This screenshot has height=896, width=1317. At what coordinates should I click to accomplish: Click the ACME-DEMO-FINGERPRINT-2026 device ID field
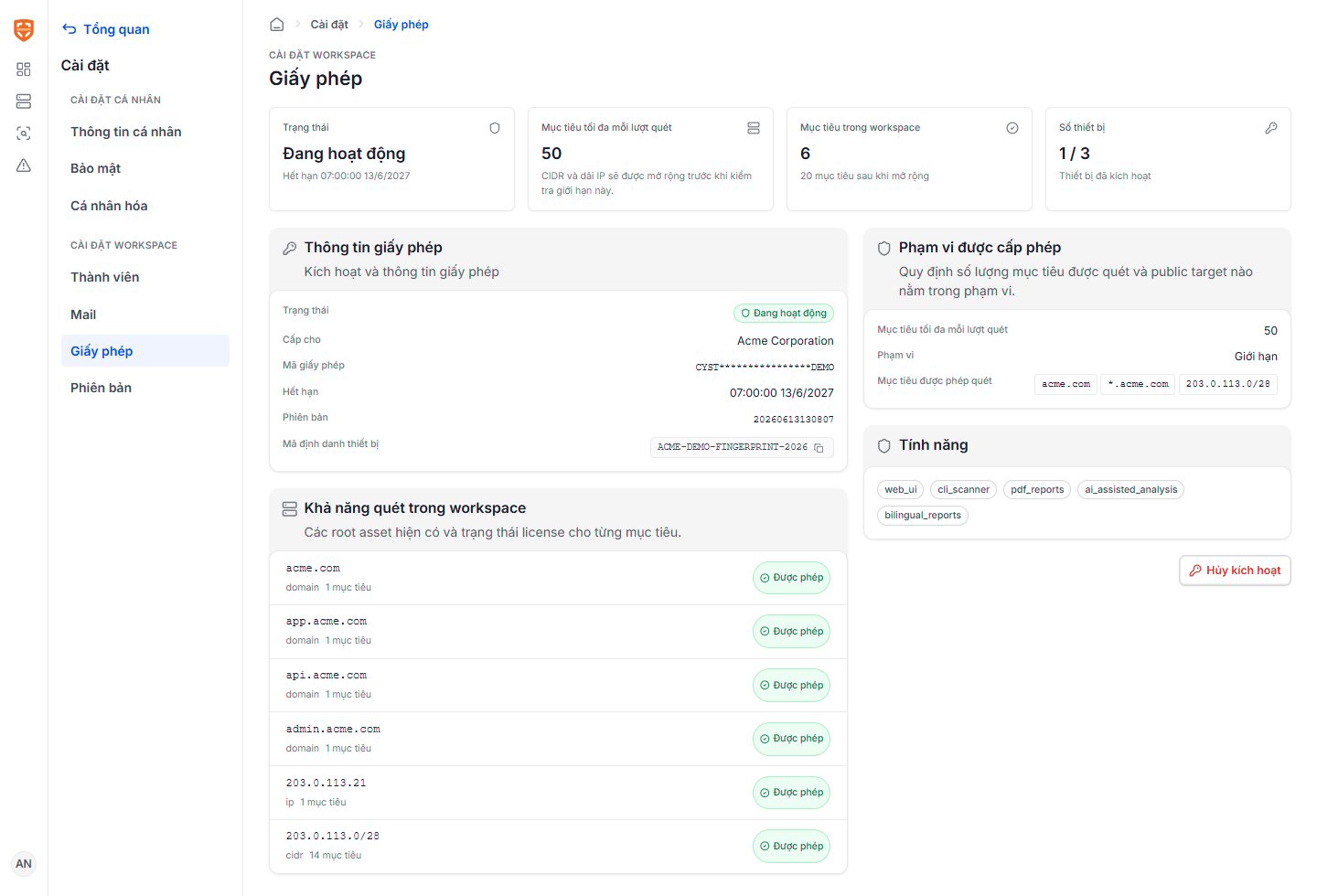(x=742, y=447)
